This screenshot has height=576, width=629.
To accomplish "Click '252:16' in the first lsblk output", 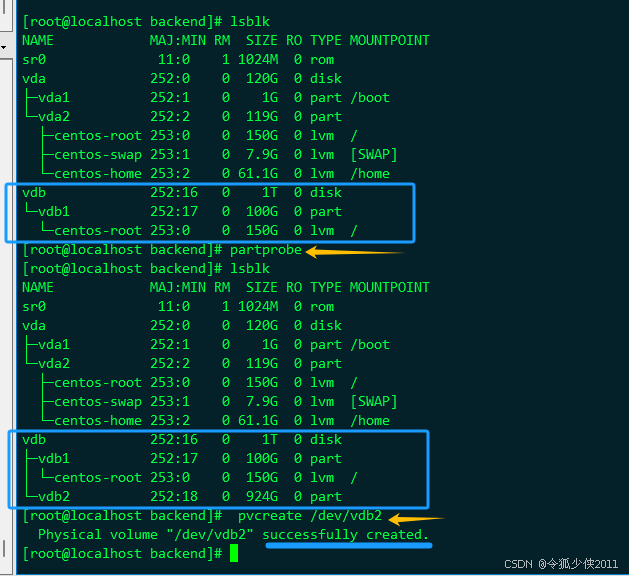I will pyautogui.click(x=174, y=193).
